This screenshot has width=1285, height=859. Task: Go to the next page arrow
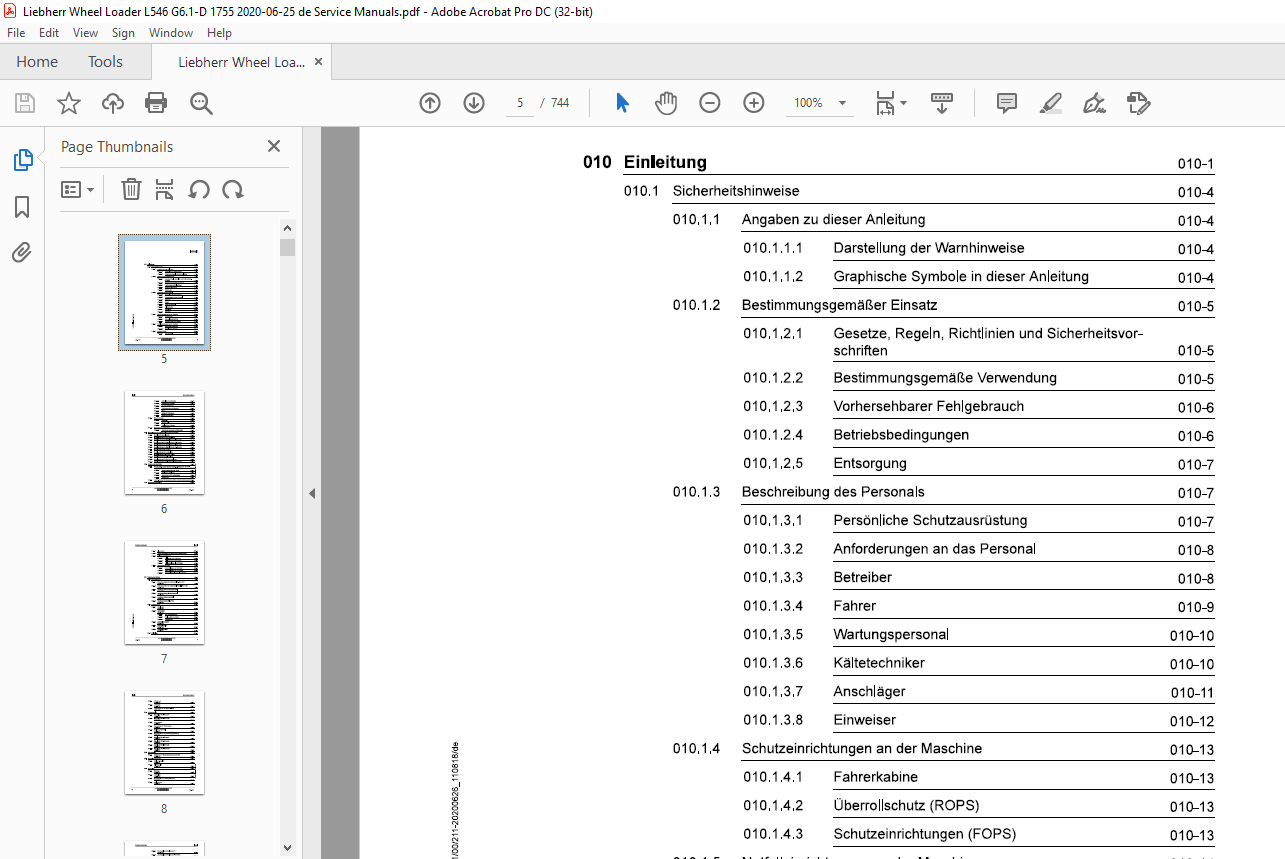474,103
